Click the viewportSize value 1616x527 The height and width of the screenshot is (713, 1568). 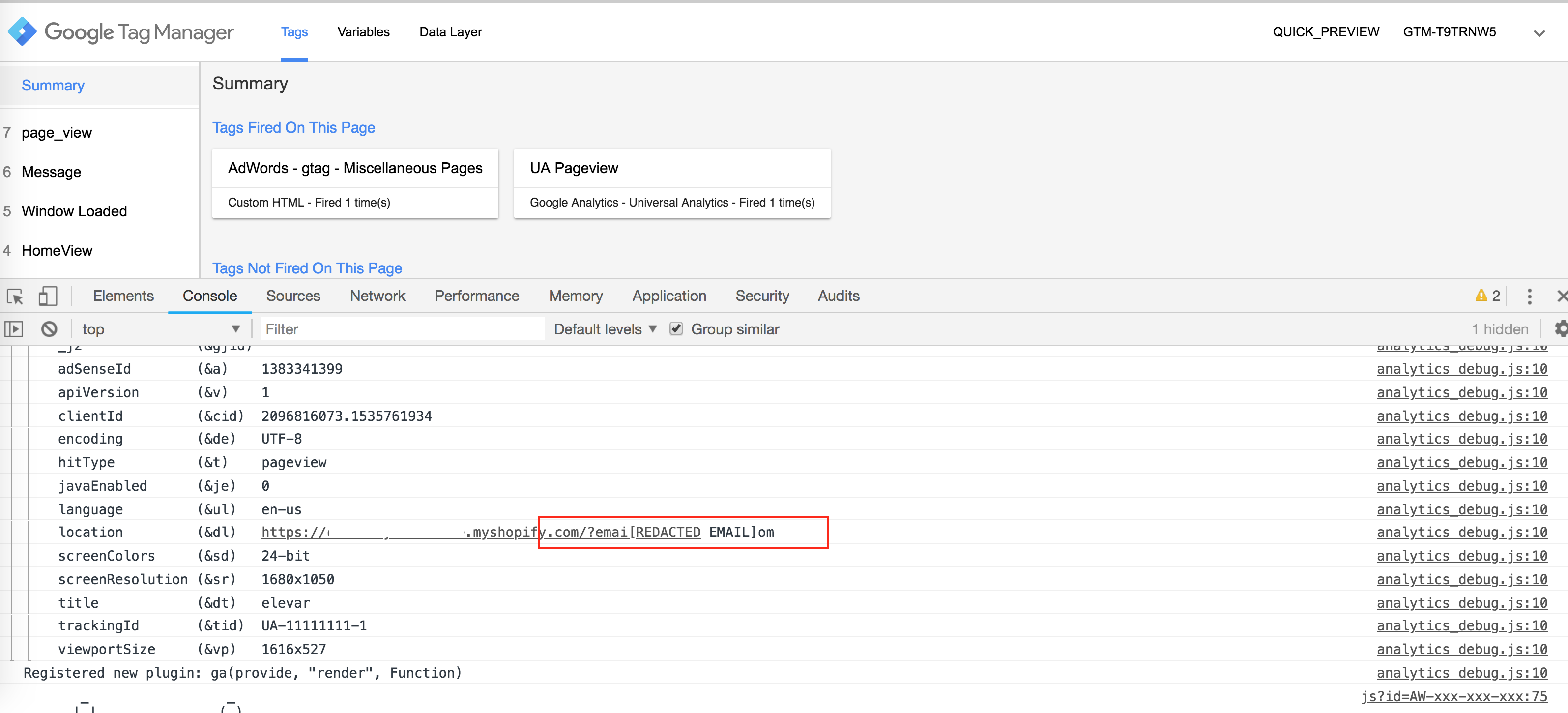[293, 650]
